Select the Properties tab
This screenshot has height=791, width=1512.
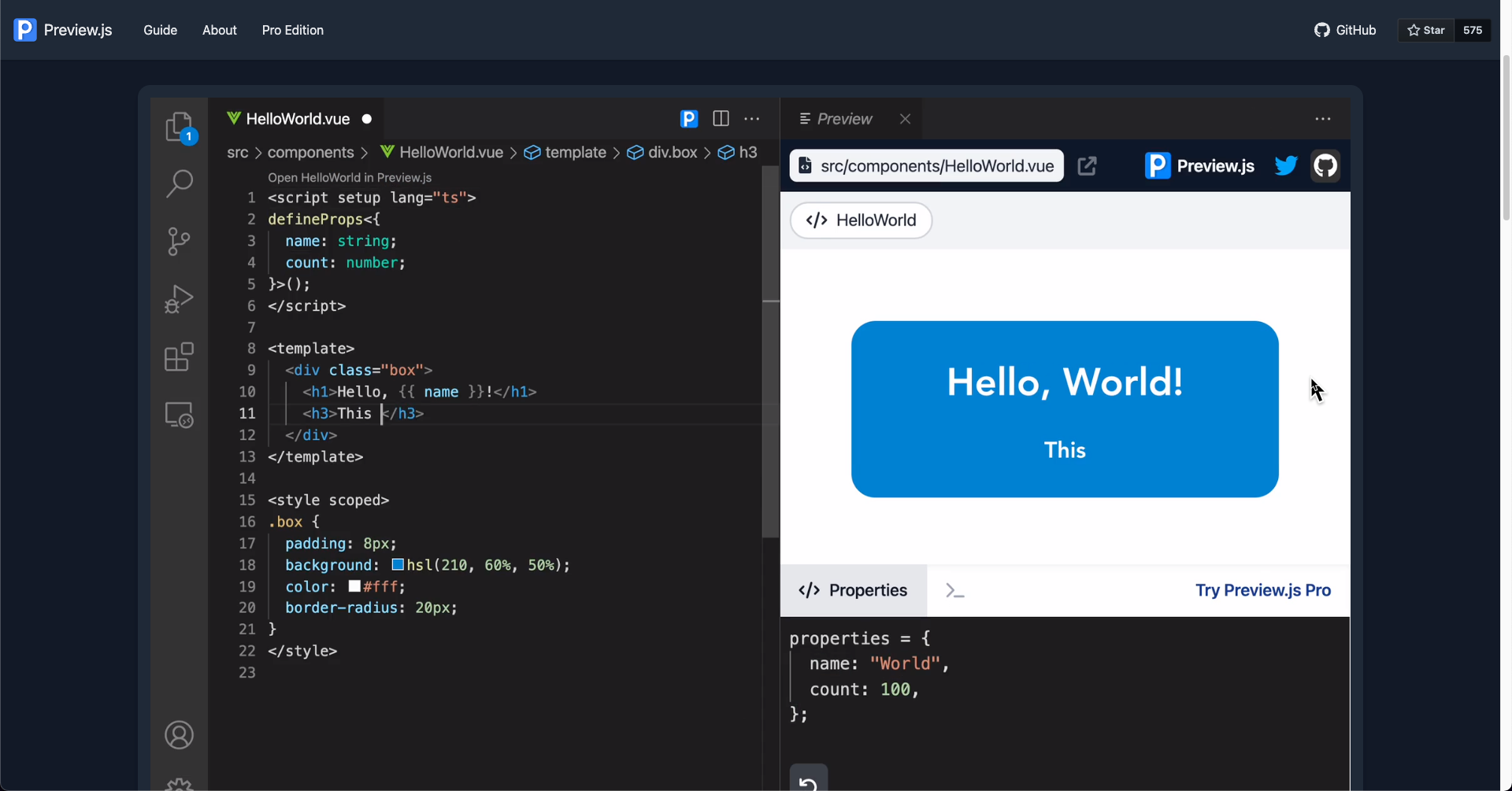tap(854, 590)
